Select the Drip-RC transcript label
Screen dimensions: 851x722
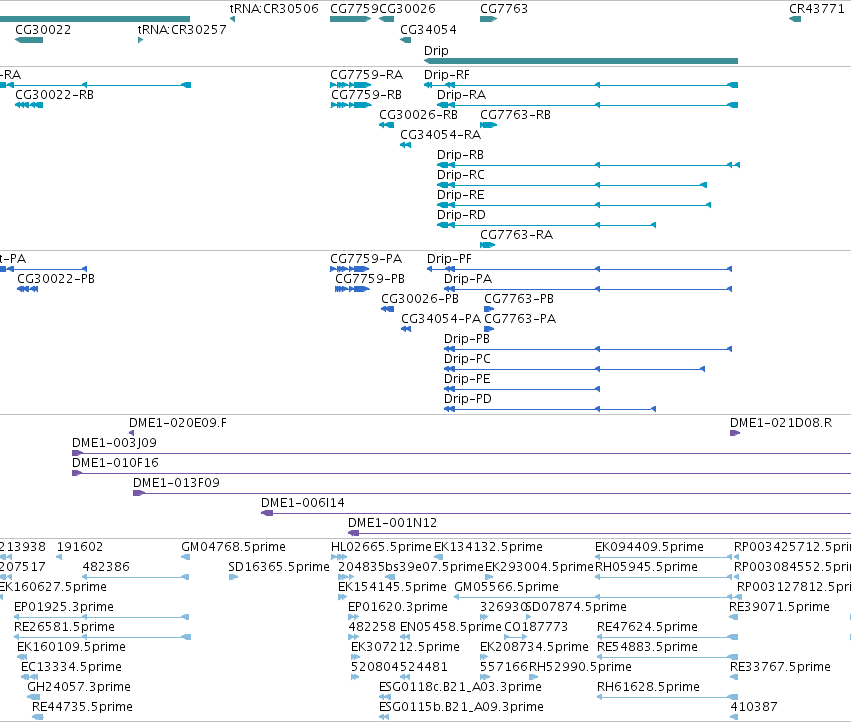461,175
